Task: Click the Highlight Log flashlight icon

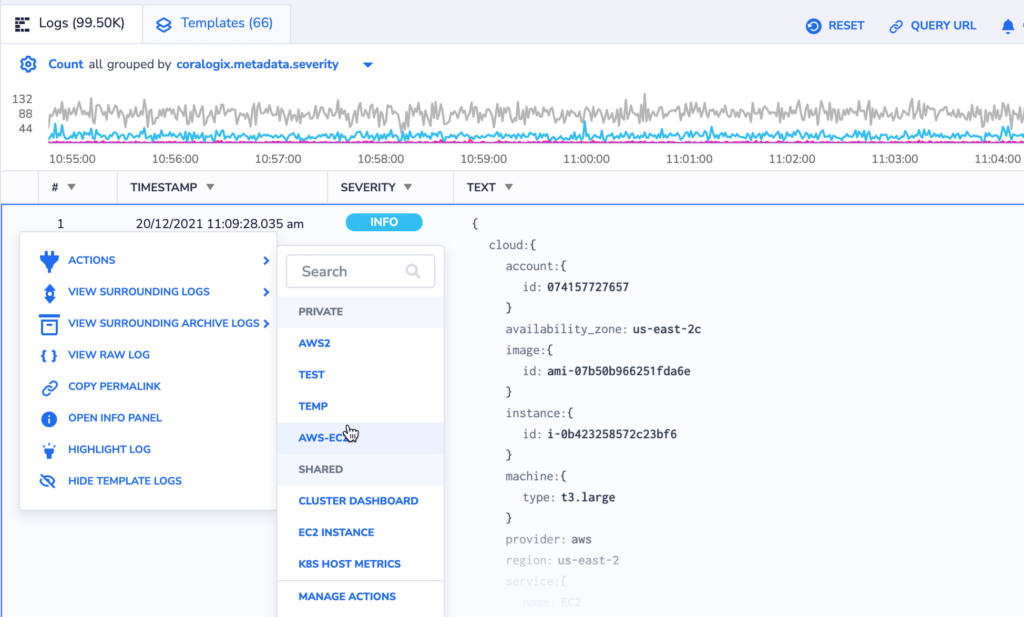Action: pyautogui.click(x=49, y=450)
